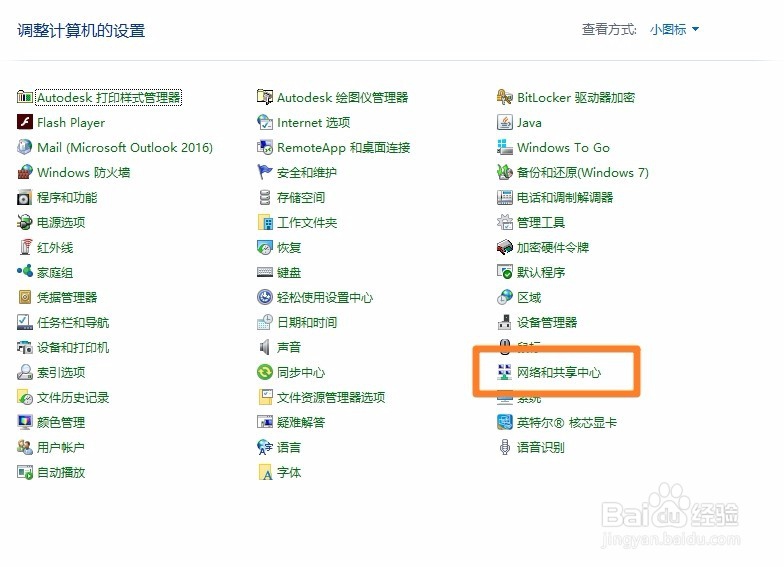784x567 pixels.
Task: Open 网络和共享中心 link
Action: pyautogui.click(x=558, y=373)
